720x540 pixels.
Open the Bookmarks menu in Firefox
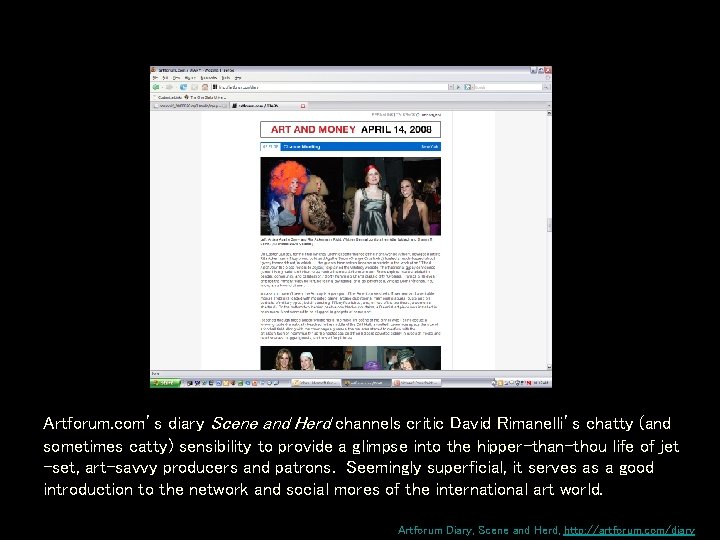(x=208, y=78)
